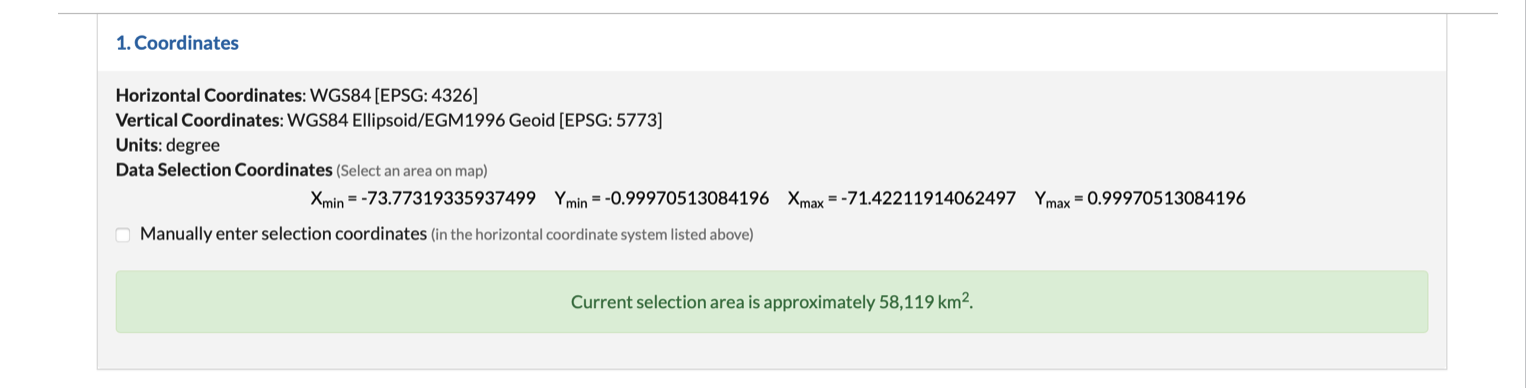Click the Vertical Coordinates label

[199, 121]
